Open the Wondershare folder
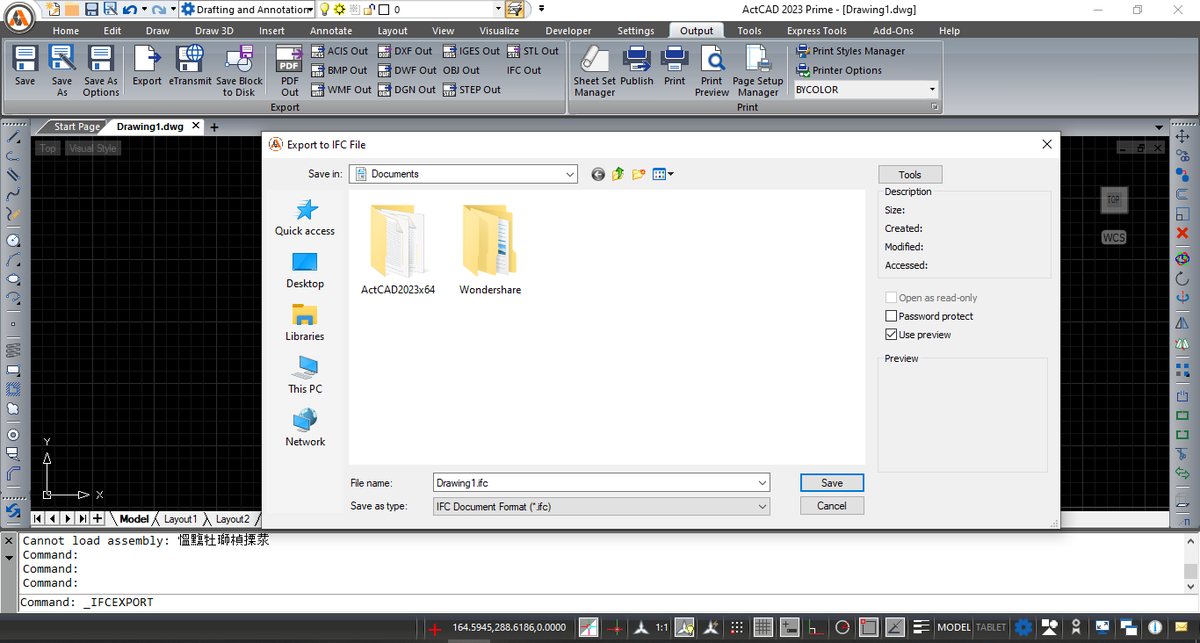The height and width of the screenshot is (643, 1200). (490, 250)
